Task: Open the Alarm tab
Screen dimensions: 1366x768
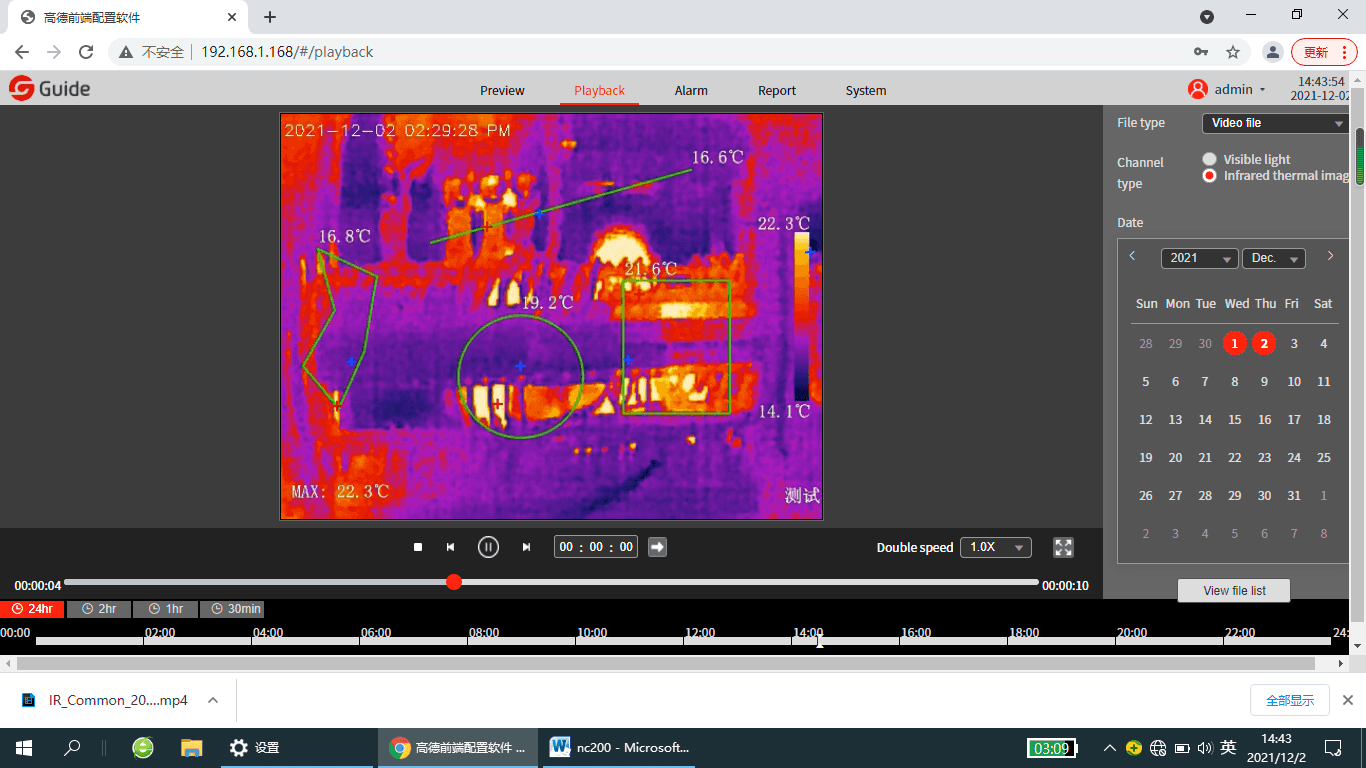Action: coord(691,91)
